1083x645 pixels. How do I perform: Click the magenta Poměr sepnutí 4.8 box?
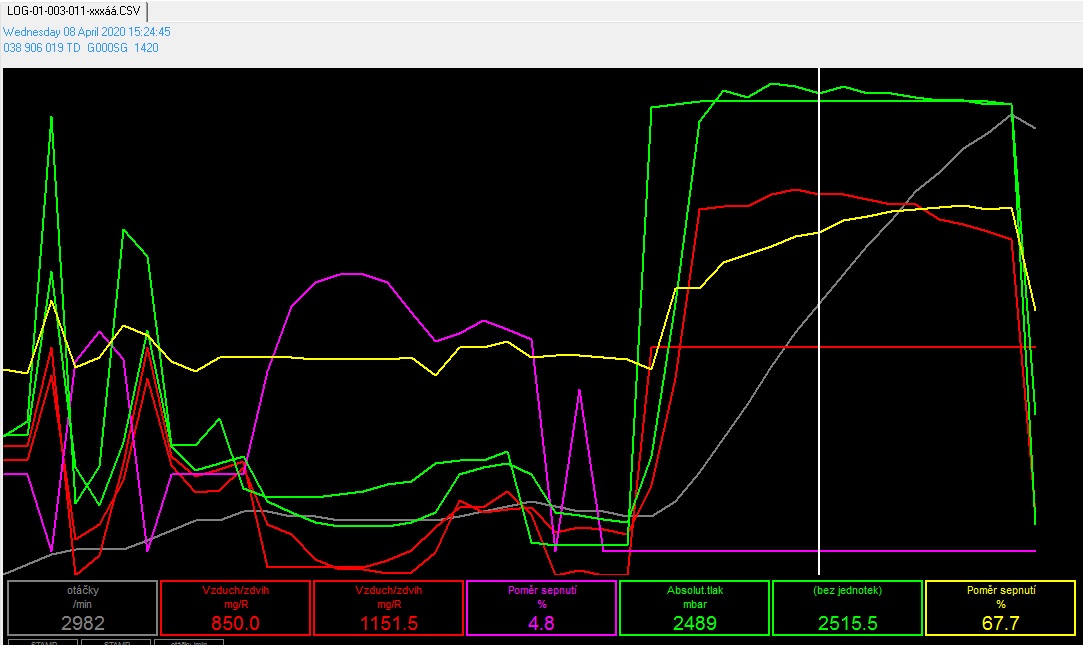(541, 607)
